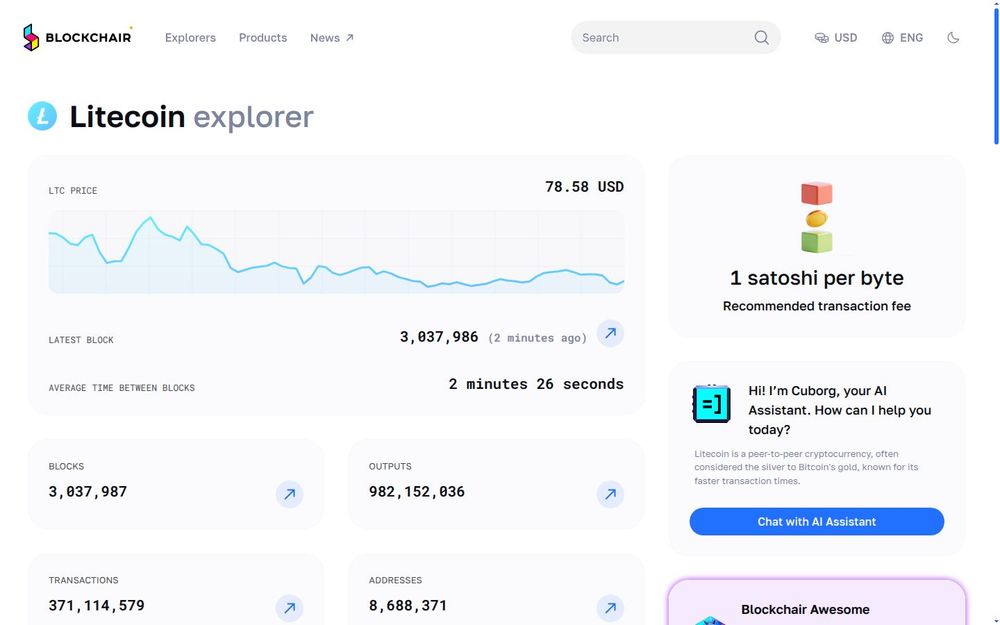This screenshot has width=1000, height=625.
Task: Click latest block number 3,037,986
Action: [x=439, y=337]
